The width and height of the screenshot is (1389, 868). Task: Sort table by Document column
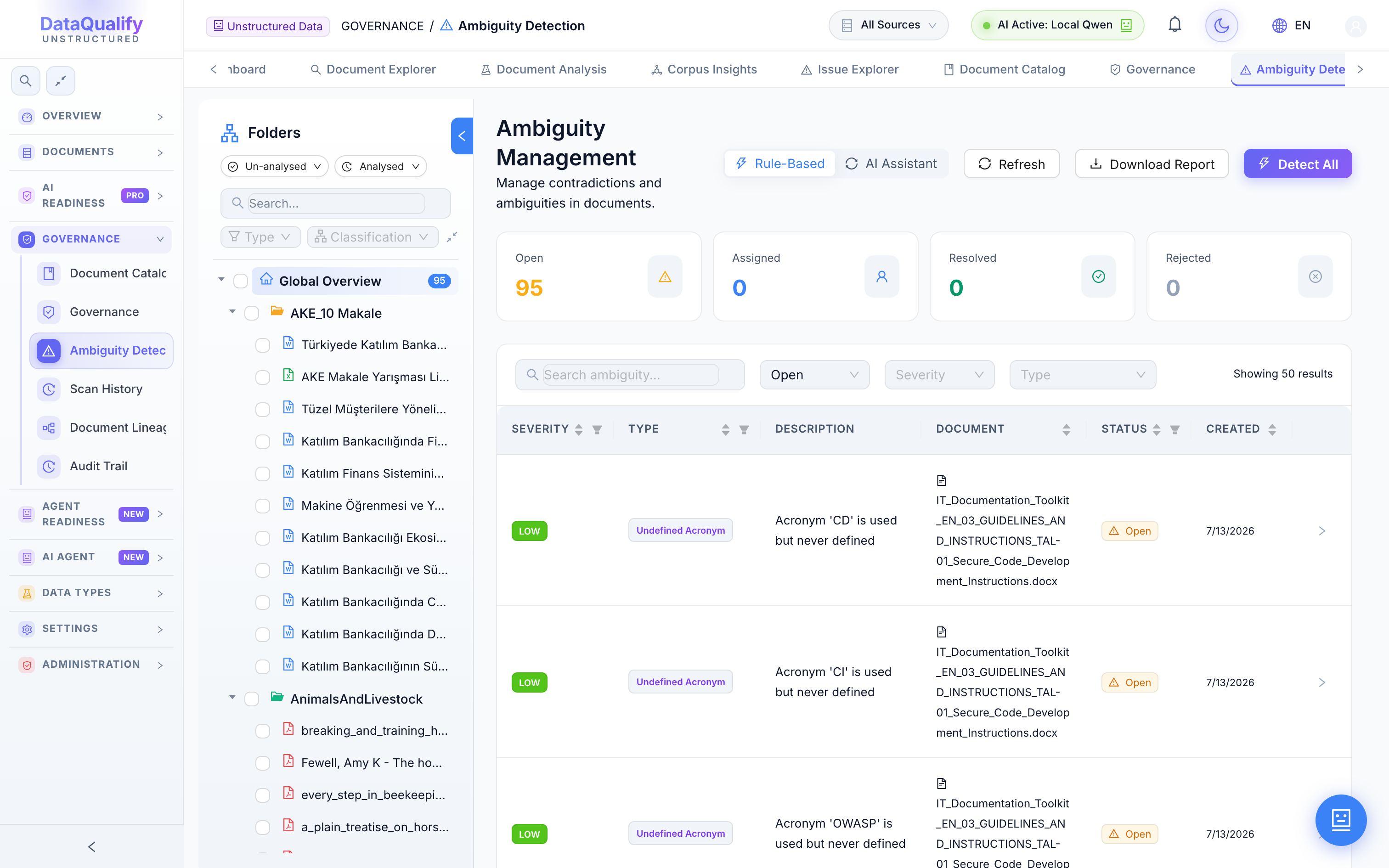(x=1067, y=429)
